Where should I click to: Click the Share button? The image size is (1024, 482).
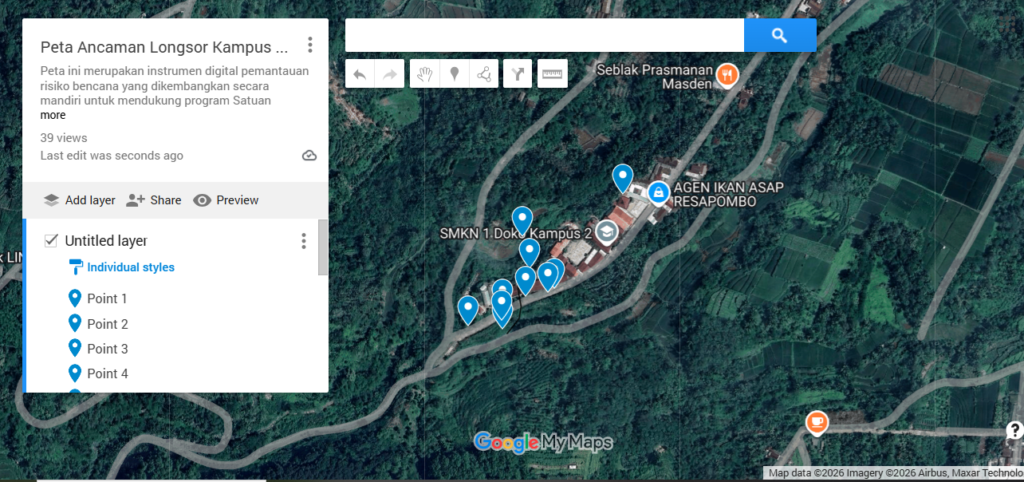[154, 200]
